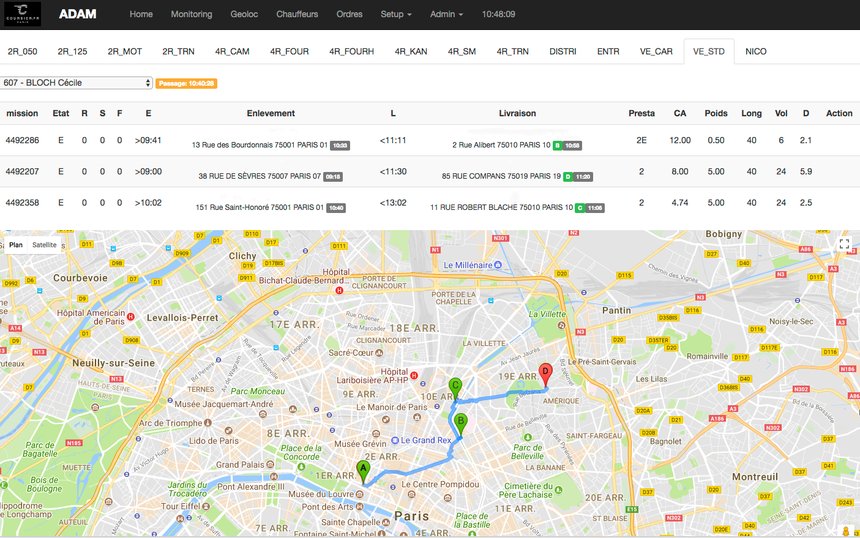Click green map marker C
Image resolution: width=860 pixels, height=538 pixels.
tap(455, 388)
